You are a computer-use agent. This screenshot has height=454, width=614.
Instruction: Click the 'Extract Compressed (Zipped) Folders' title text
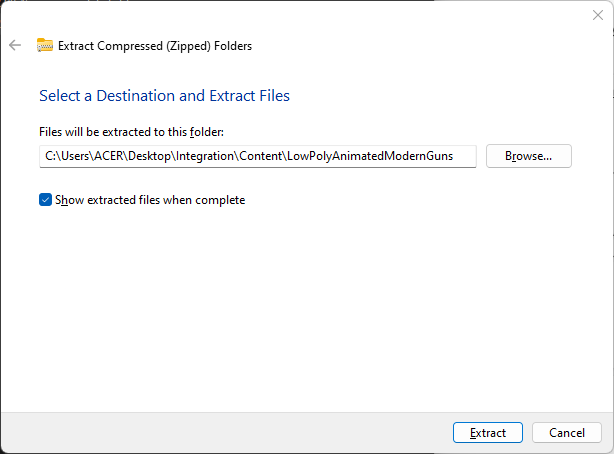[x=155, y=45]
